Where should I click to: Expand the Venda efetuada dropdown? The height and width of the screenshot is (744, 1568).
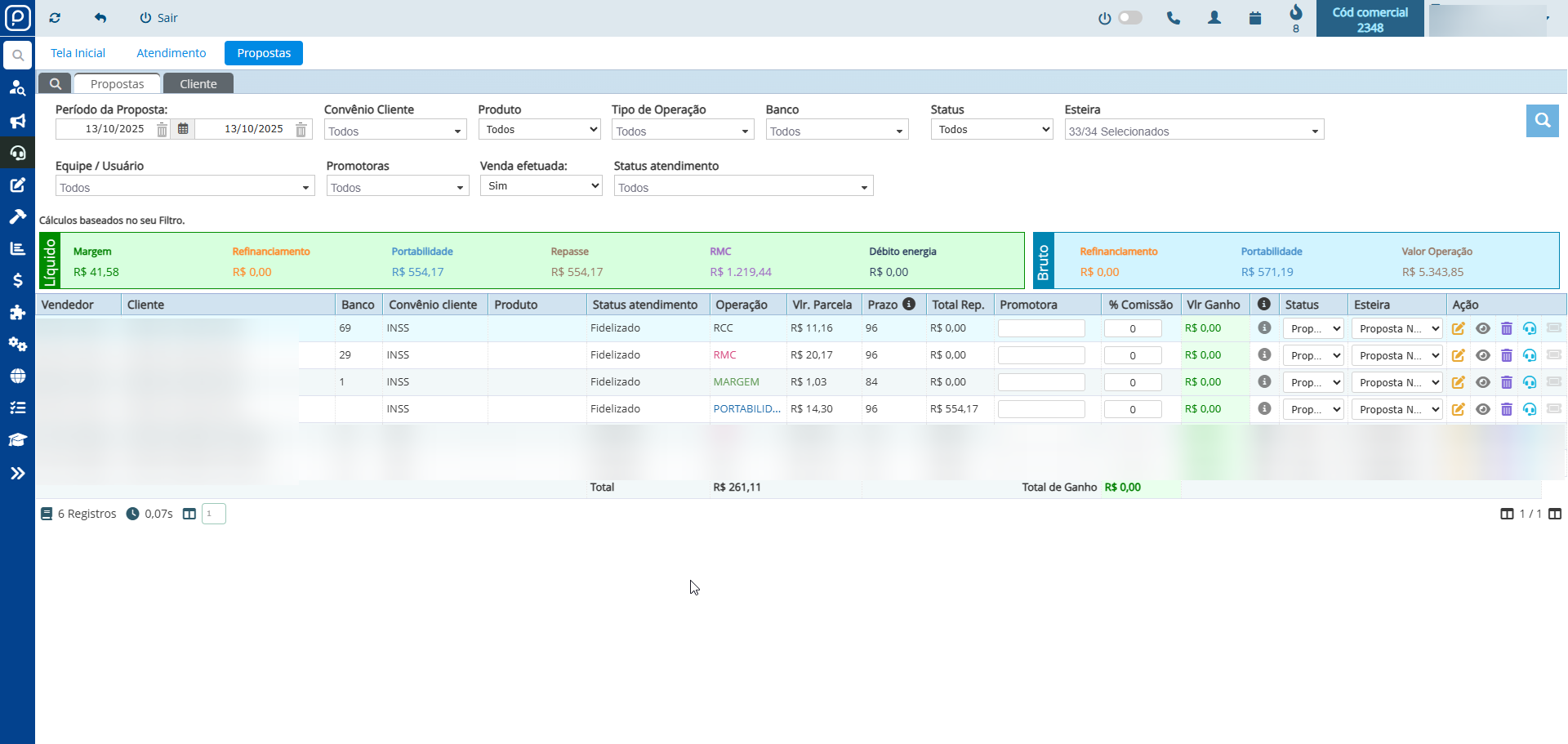point(541,186)
